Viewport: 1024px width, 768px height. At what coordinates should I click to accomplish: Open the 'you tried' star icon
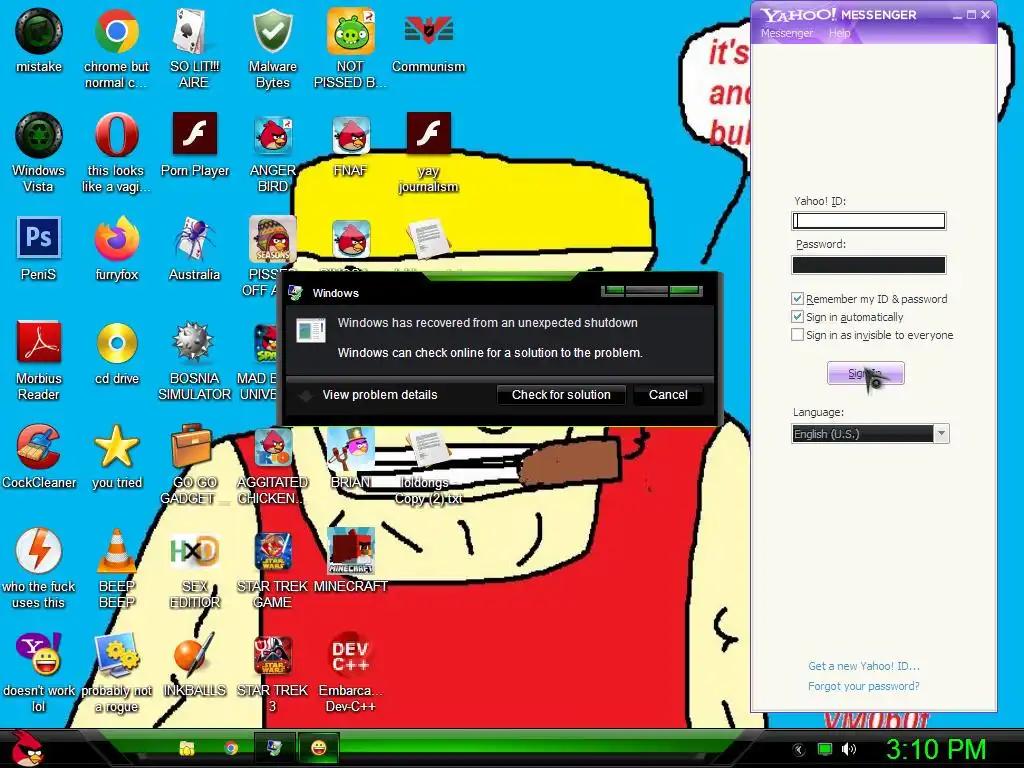click(116, 447)
